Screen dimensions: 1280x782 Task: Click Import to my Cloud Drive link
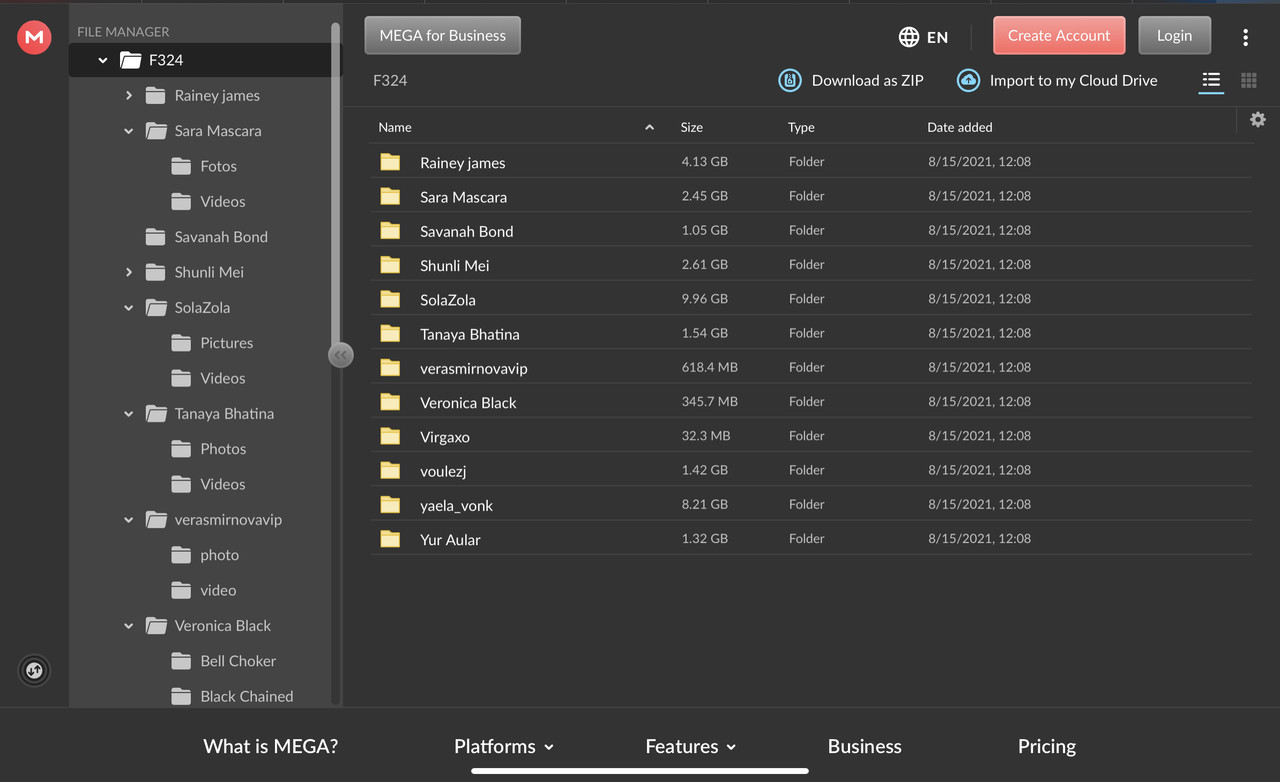point(1074,80)
